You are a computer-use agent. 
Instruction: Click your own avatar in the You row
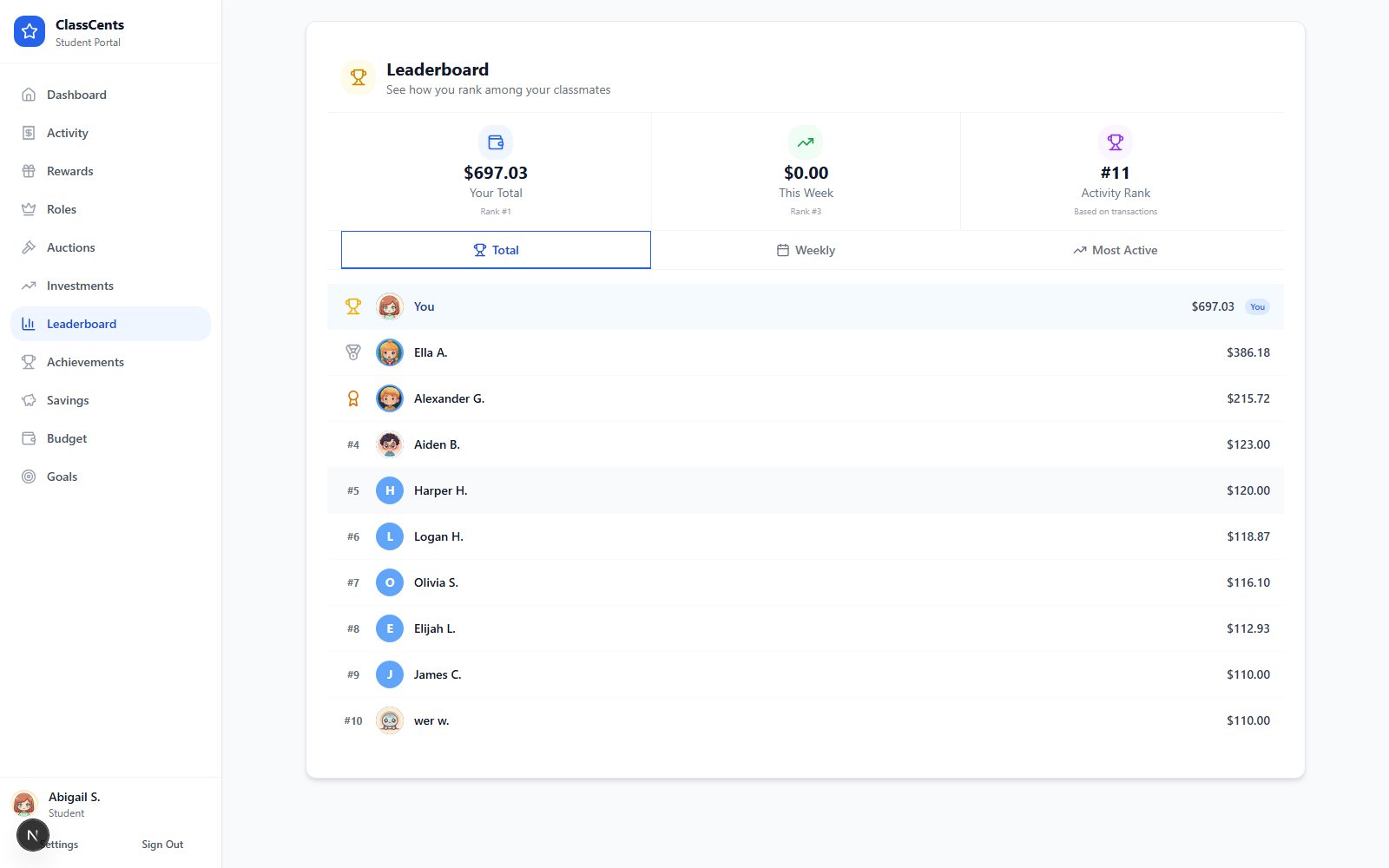pos(390,306)
